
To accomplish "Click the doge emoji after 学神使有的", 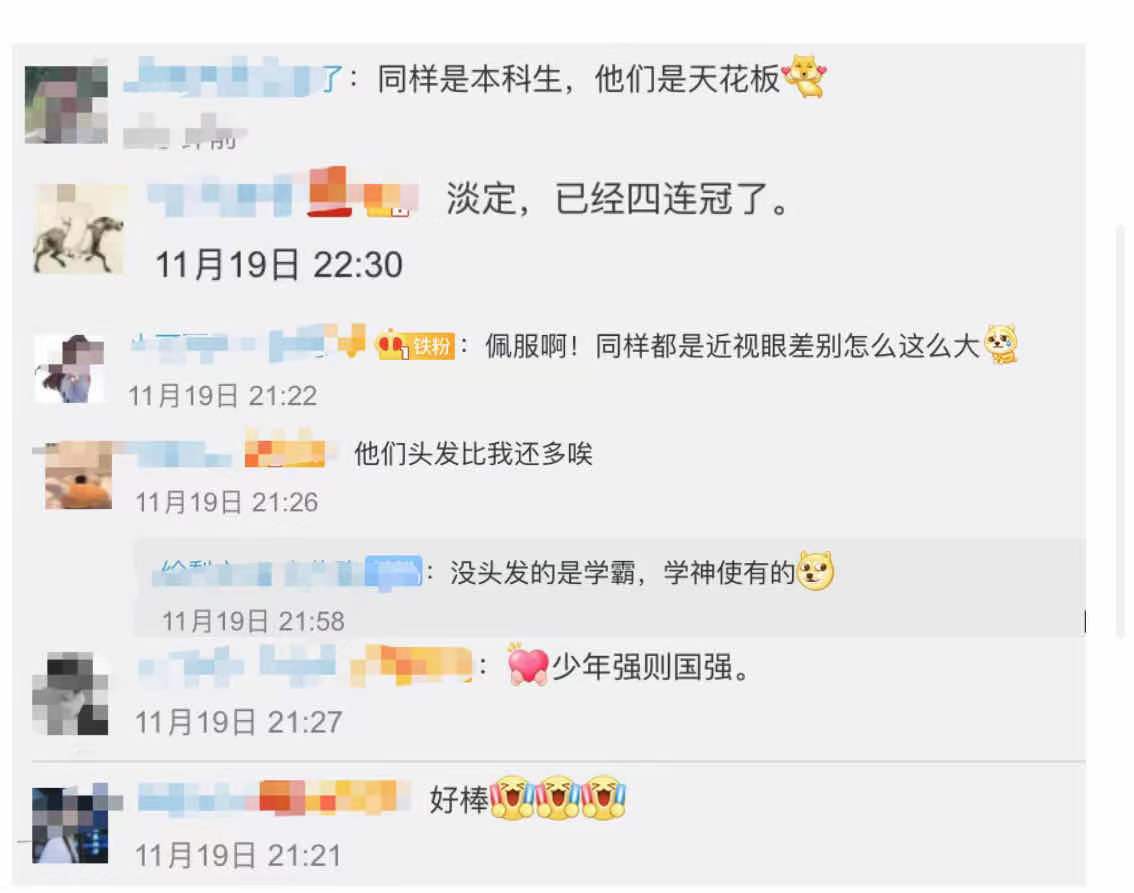I will pos(815,571).
